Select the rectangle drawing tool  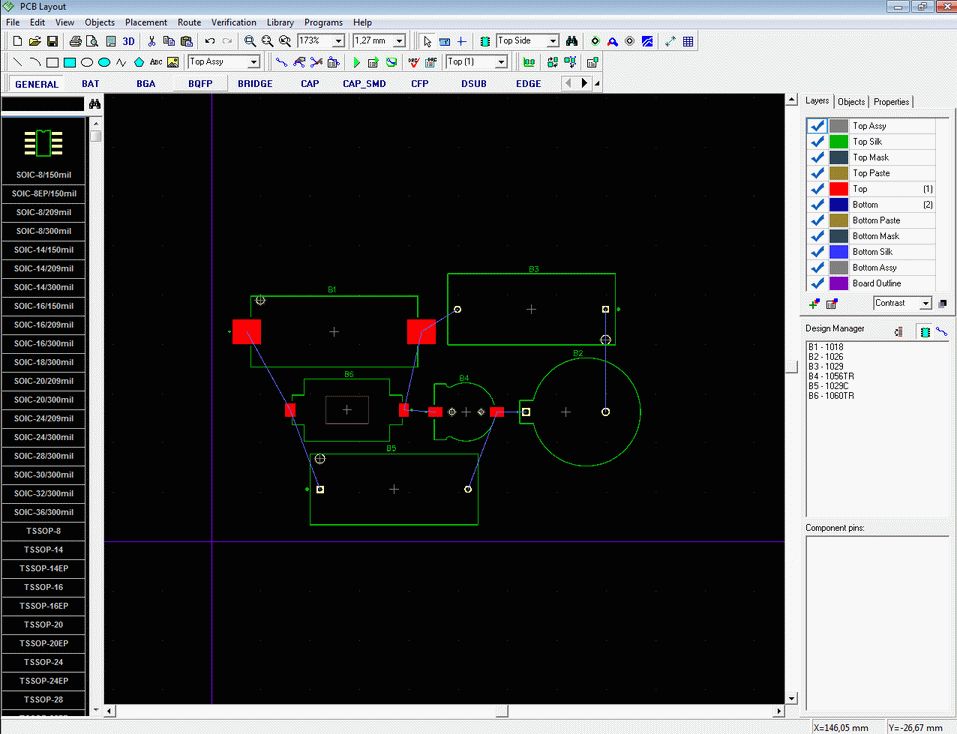[53, 62]
